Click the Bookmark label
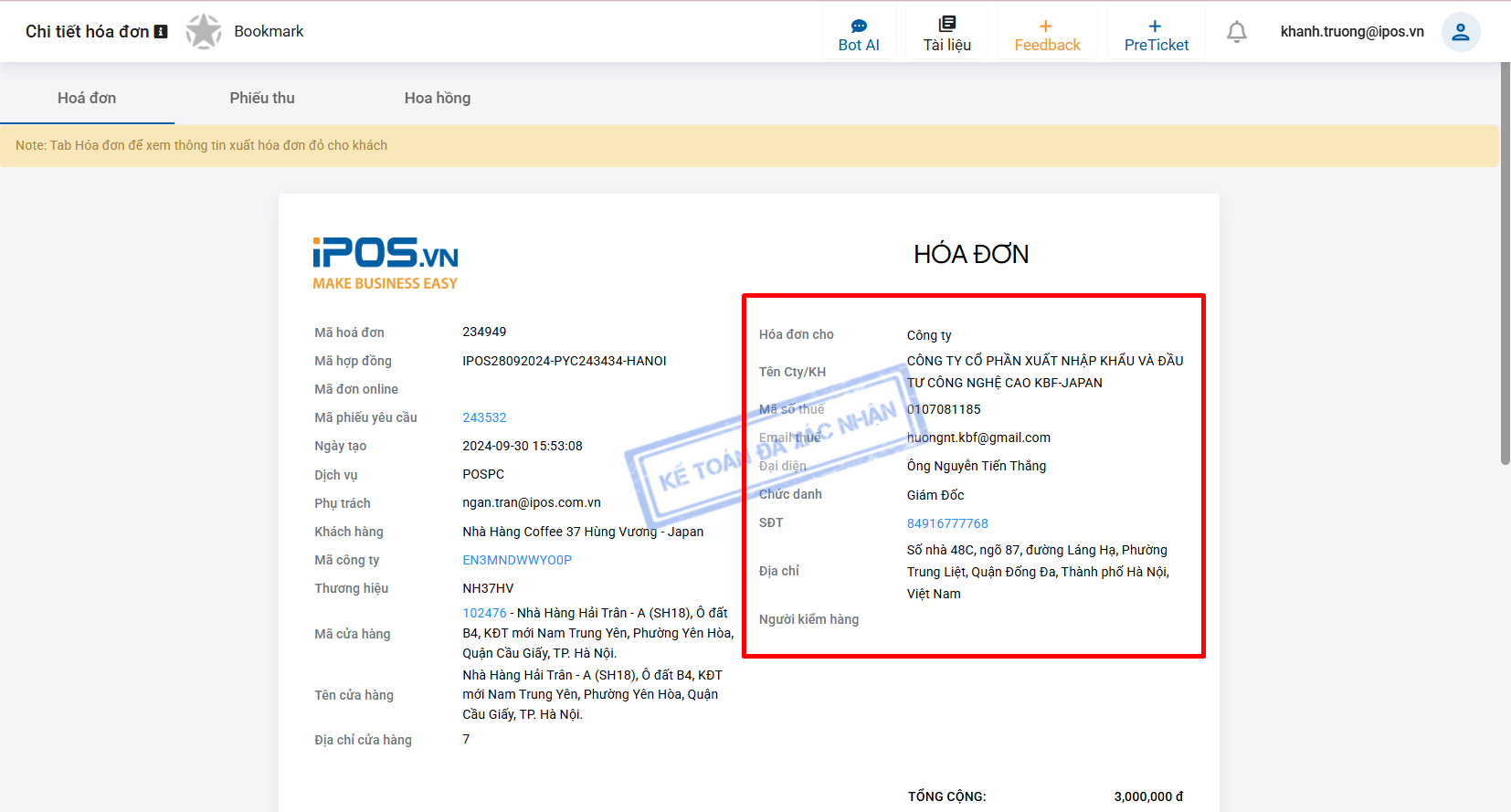1511x812 pixels. click(269, 31)
